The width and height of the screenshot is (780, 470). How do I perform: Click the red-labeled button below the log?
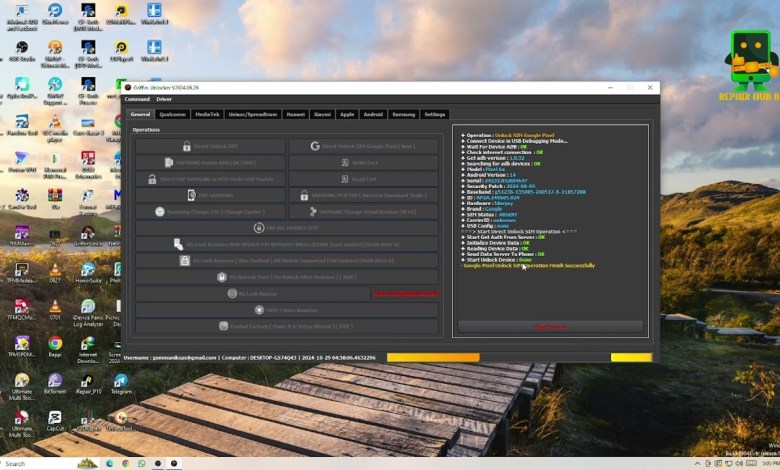point(550,327)
